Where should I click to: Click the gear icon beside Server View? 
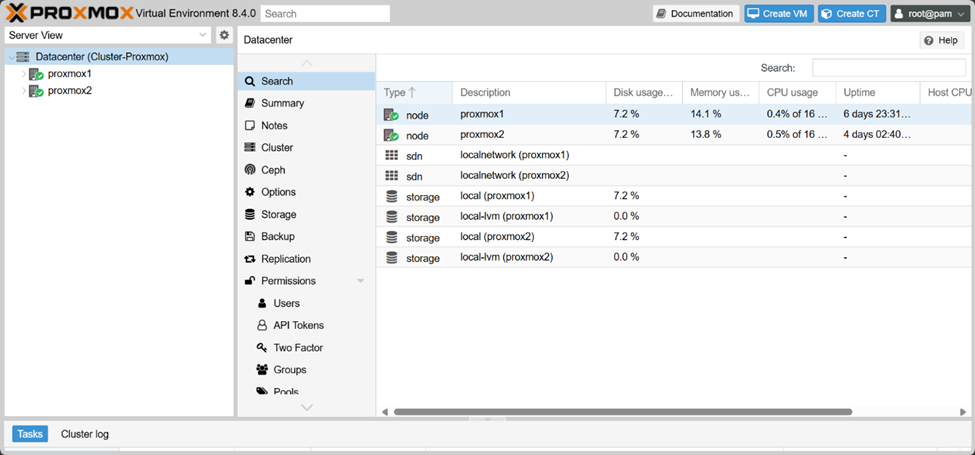[x=224, y=35]
